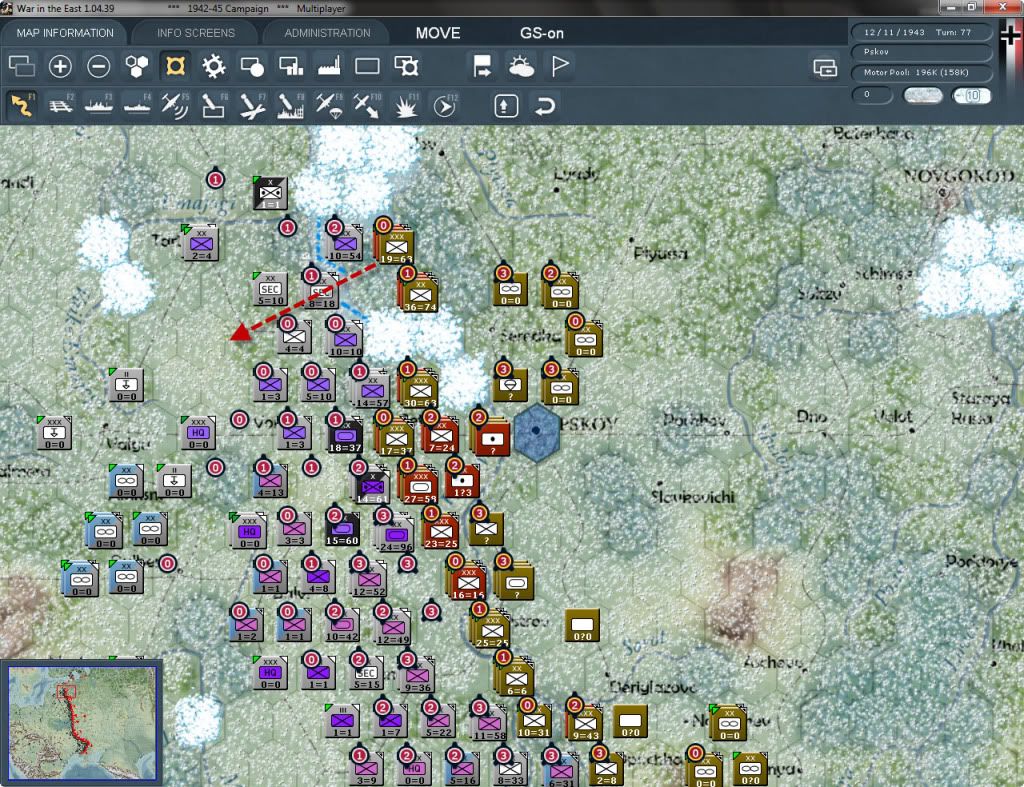This screenshot has width=1024, height=787.
Task: Select the F11 explosion mode icon
Action: [x=405, y=105]
